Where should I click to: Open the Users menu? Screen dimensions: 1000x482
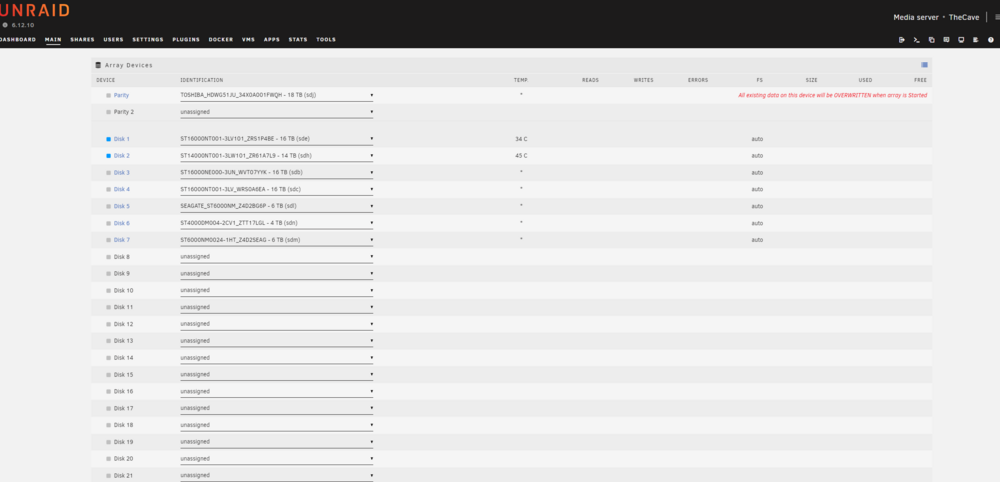coord(114,40)
